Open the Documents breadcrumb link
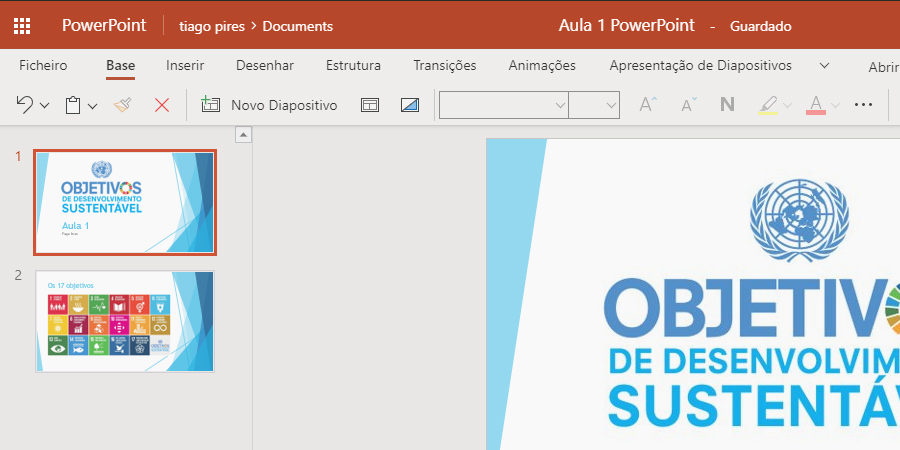900x450 pixels. coord(297,26)
